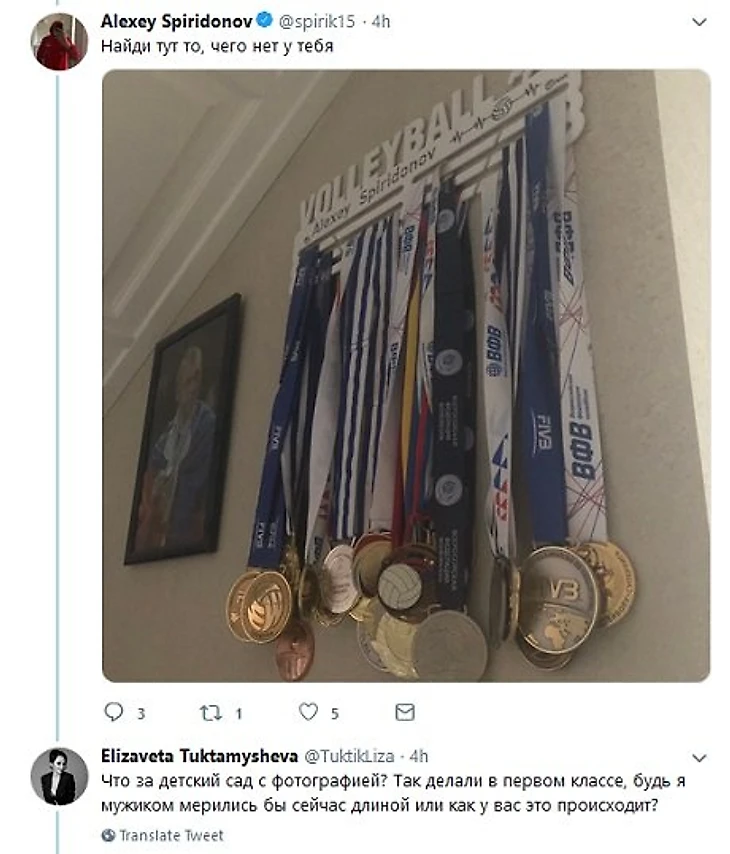Open @spirik15 handle link

point(317,21)
